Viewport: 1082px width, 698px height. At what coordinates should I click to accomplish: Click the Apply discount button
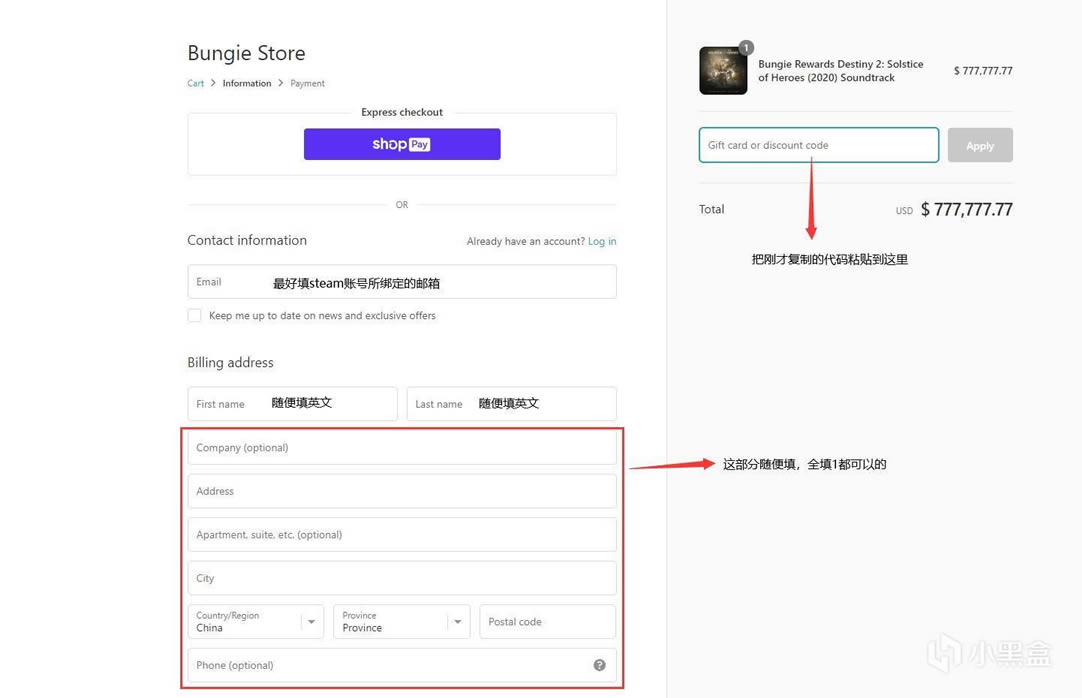coord(979,145)
